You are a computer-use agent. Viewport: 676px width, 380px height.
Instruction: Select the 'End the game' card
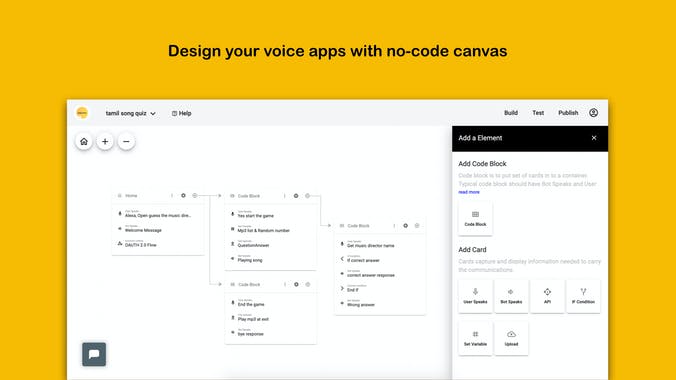270,303
